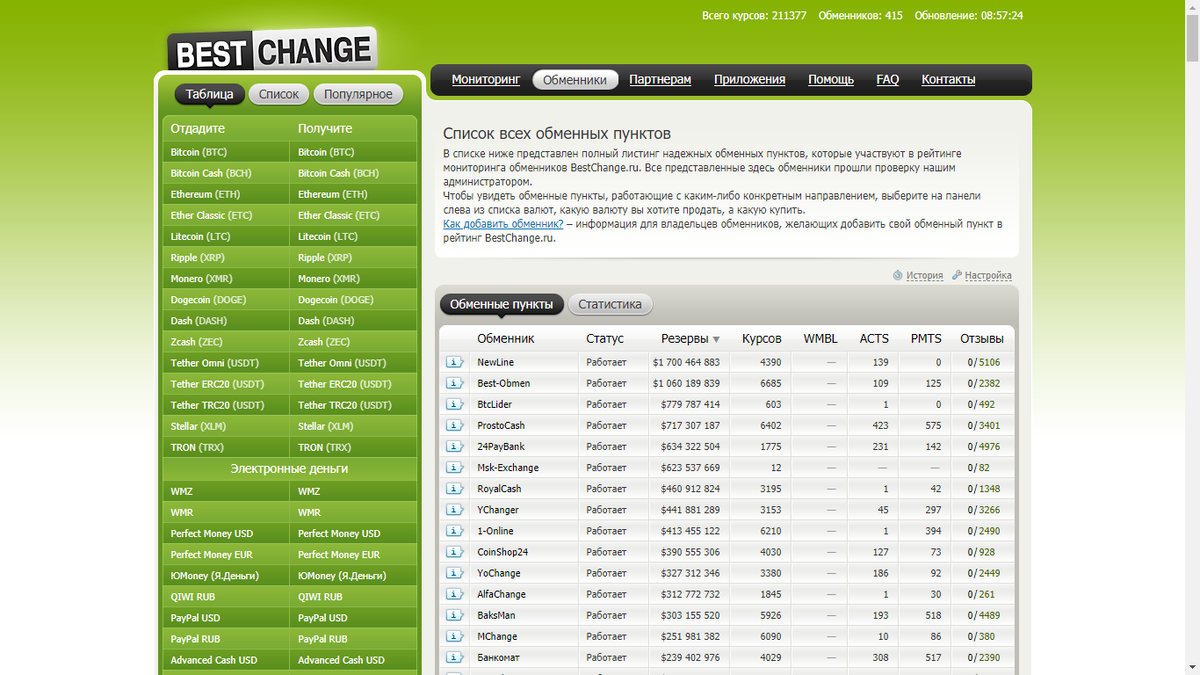Switch to the Статистика tab
This screenshot has height=675, width=1200.
pos(610,304)
